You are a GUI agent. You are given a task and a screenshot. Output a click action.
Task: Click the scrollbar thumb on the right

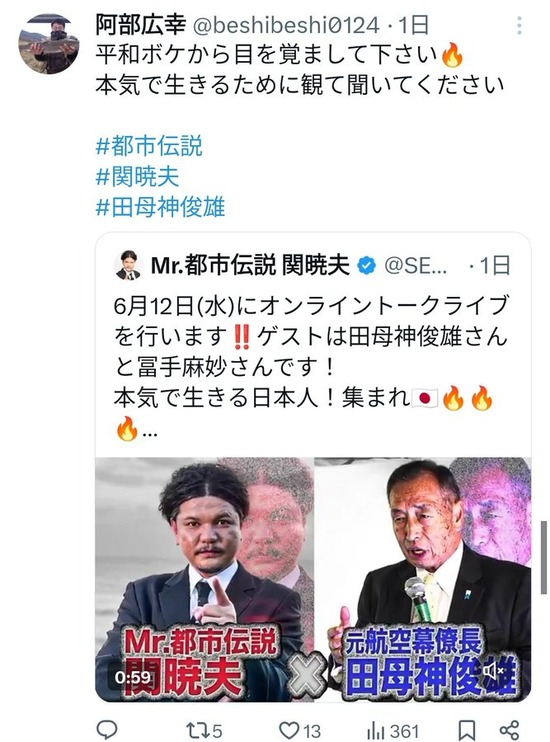coord(544,557)
